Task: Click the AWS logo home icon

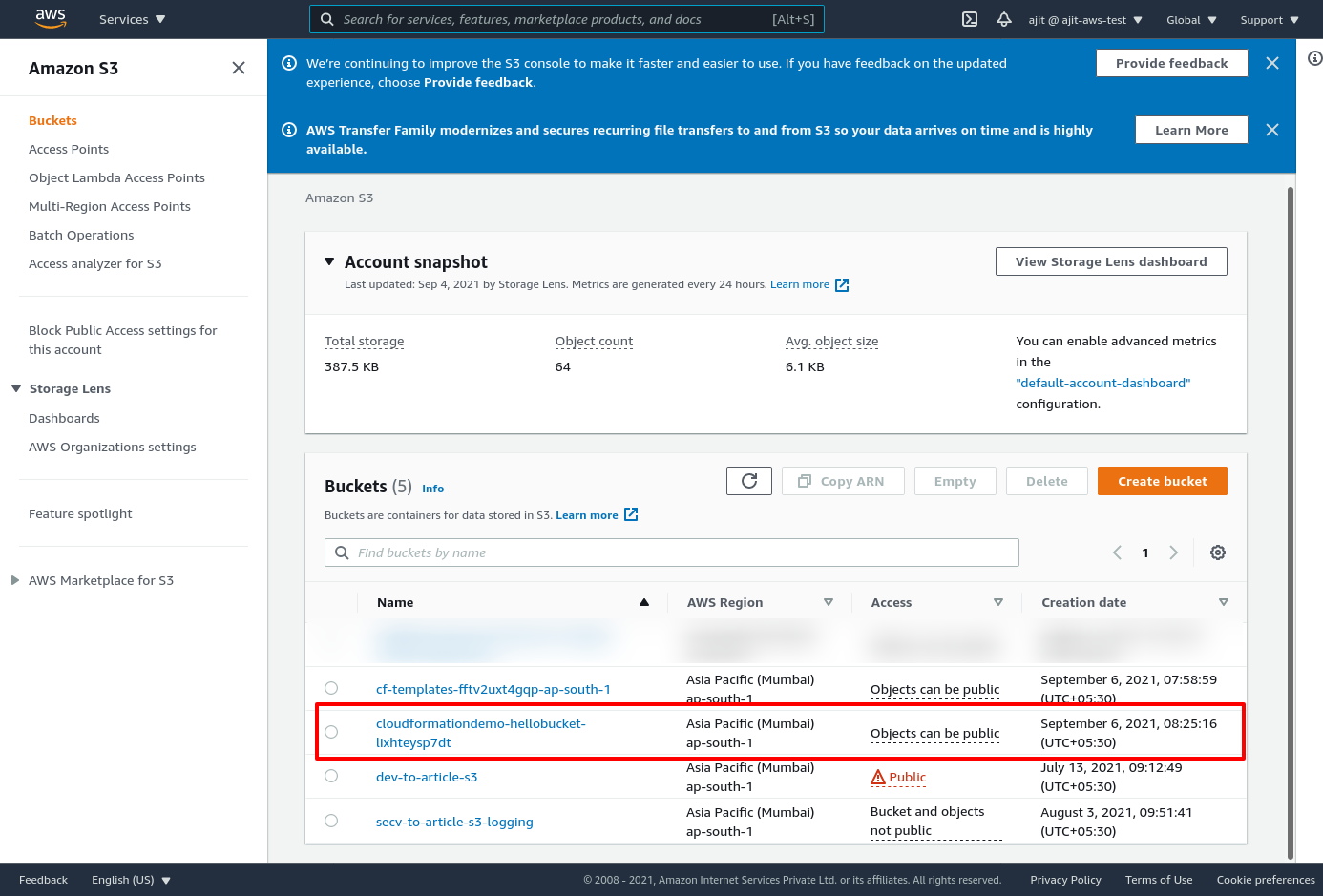Action: click(x=50, y=19)
